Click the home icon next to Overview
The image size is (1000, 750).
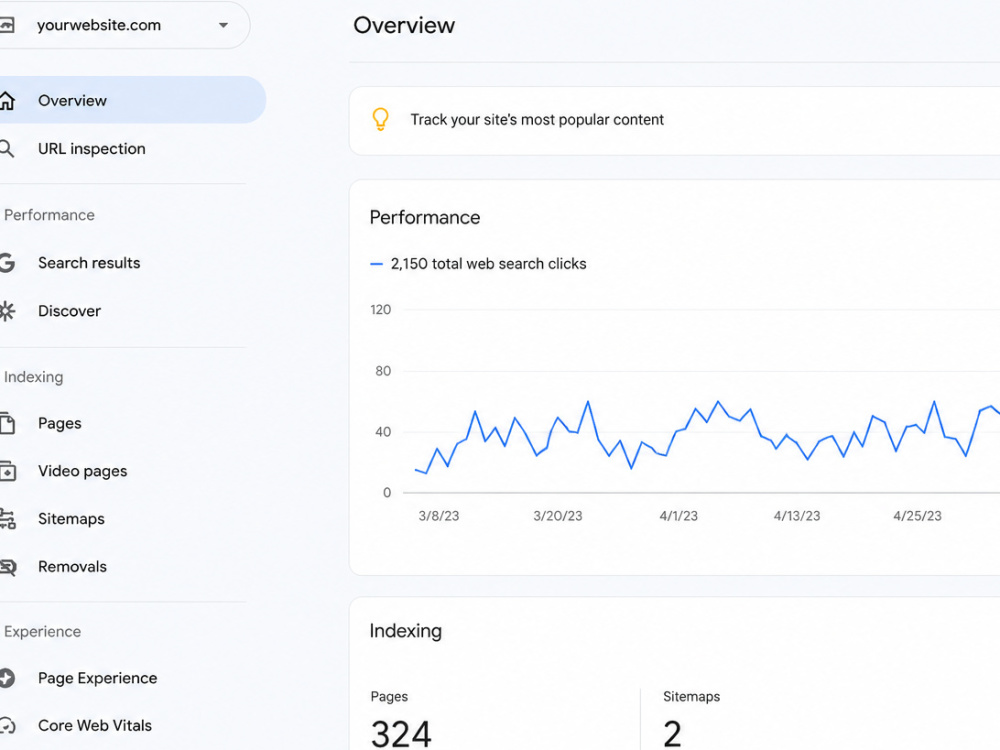[x=6, y=100]
